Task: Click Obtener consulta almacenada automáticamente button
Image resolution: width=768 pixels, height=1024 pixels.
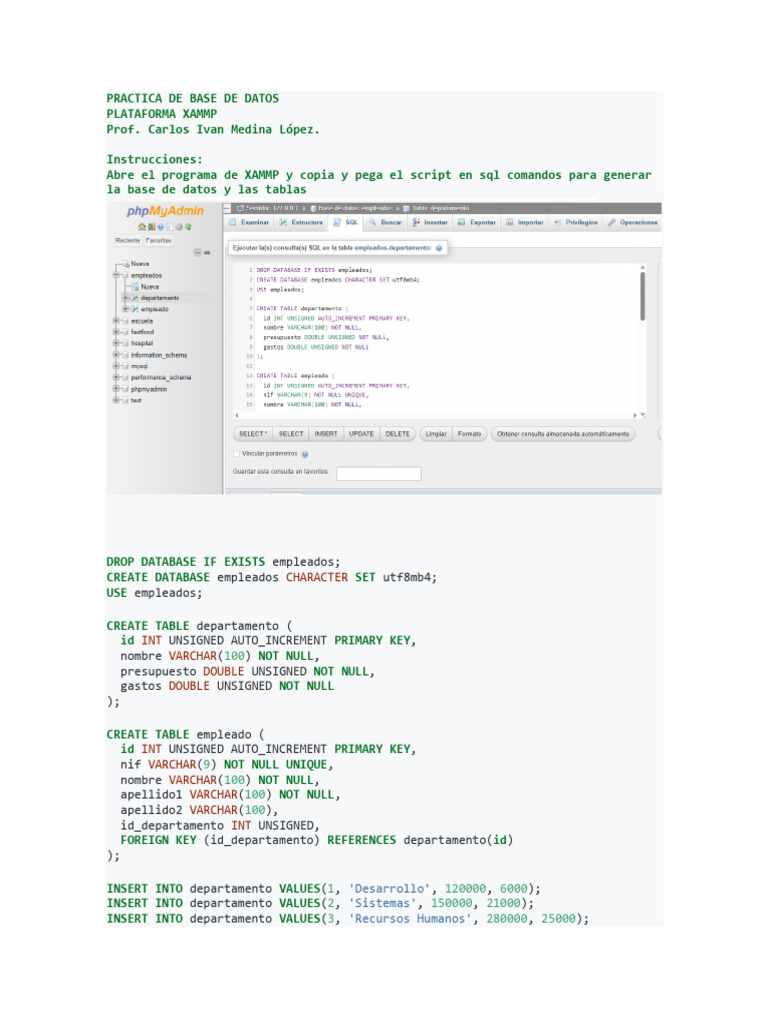Action: 563,434
